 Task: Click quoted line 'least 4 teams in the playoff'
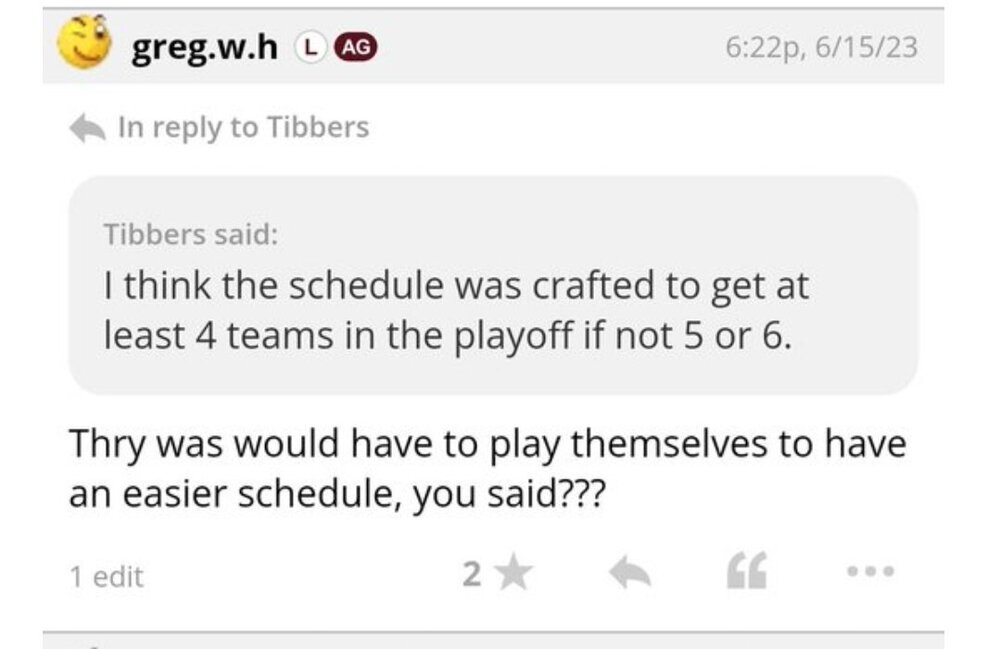click(446, 336)
